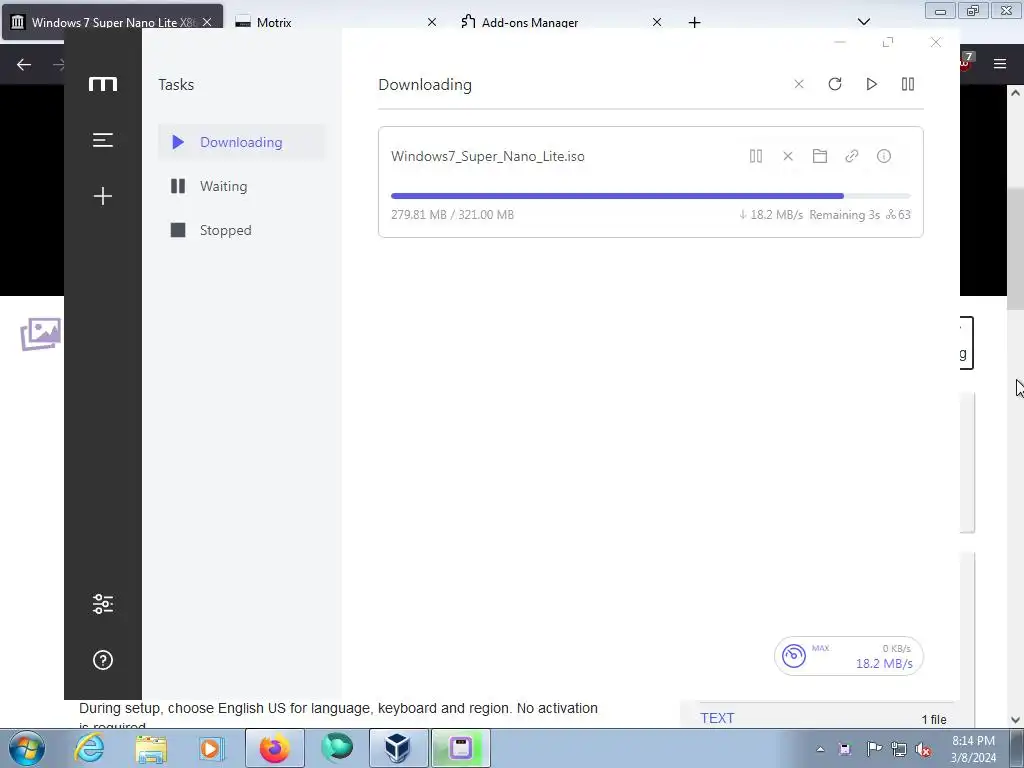Expand the list all tabs dropdown
Viewport: 1024px width, 768px height.
[863, 22]
